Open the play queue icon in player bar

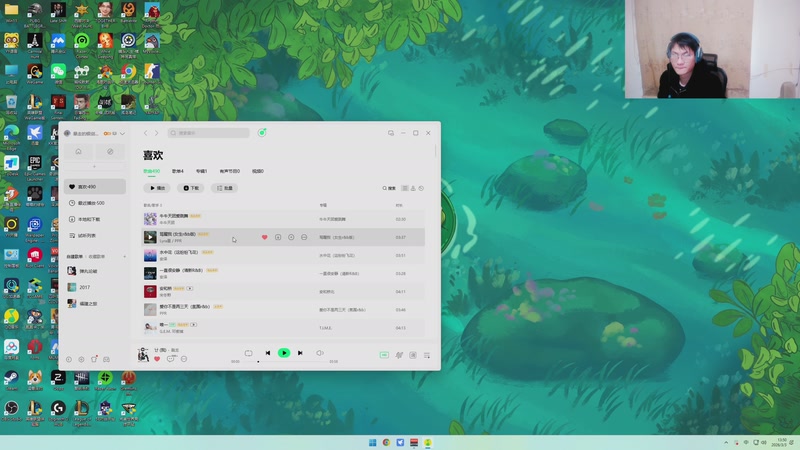(427, 355)
